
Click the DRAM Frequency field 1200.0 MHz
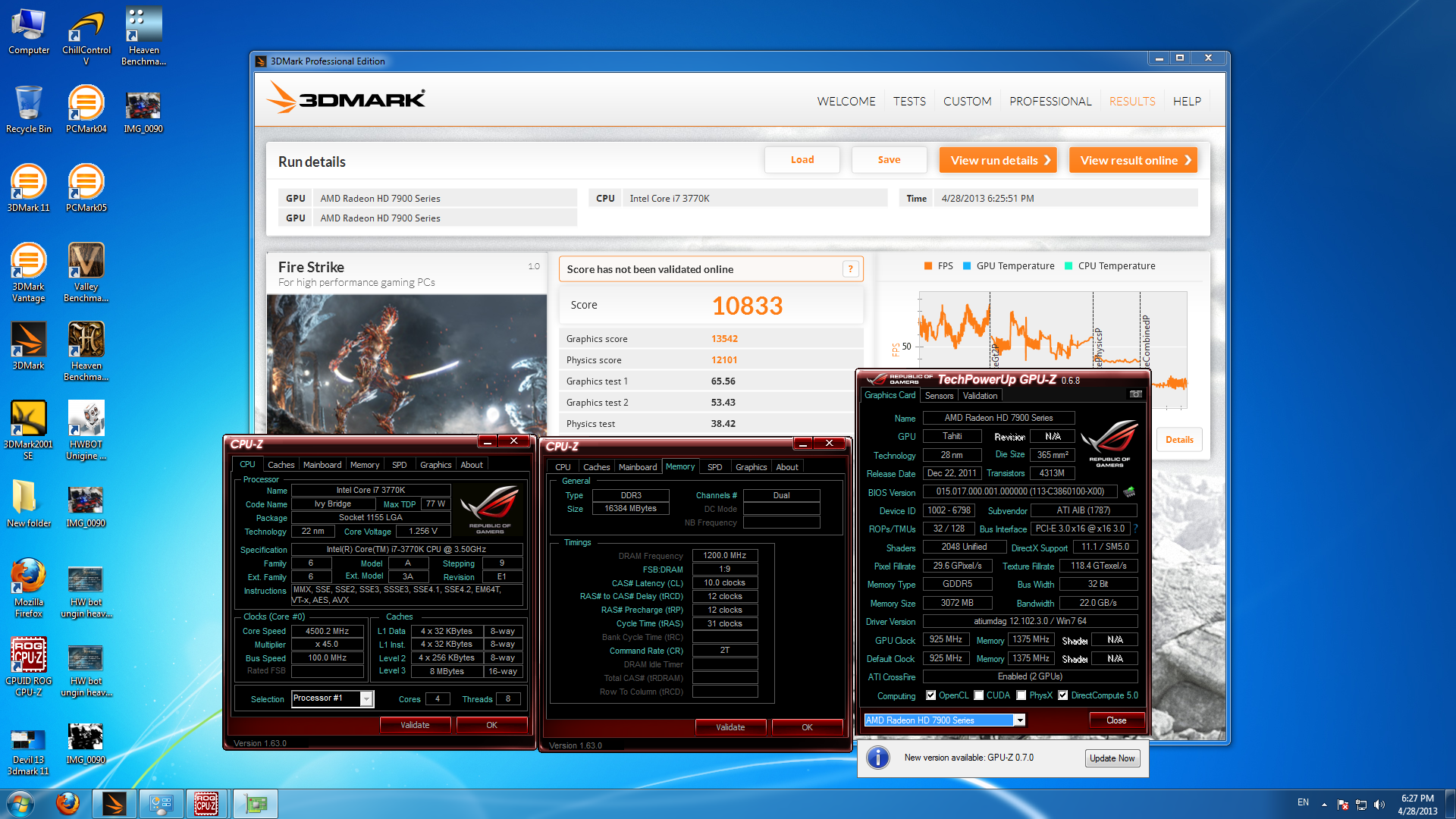click(725, 556)
